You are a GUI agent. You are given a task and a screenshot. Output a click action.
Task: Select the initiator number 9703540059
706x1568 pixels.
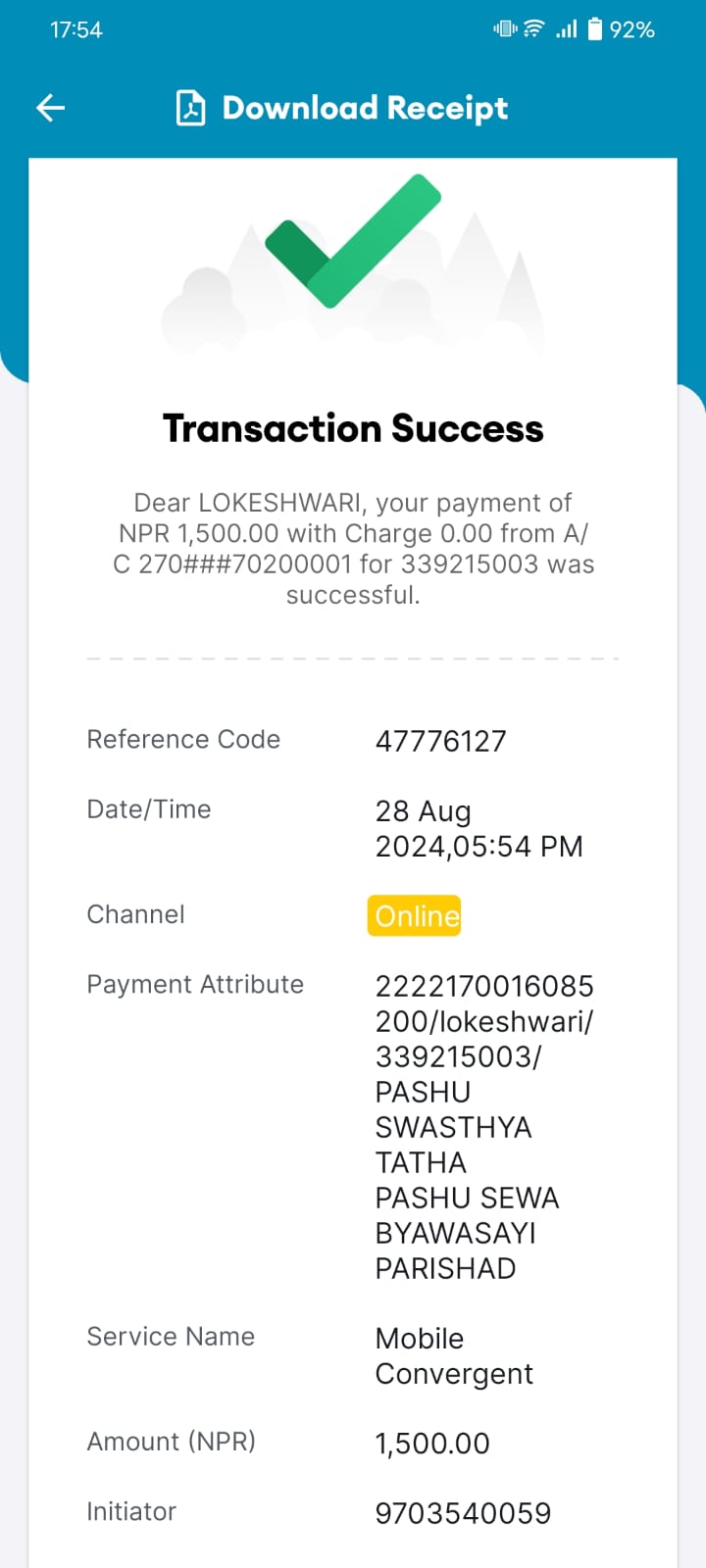463,1513
